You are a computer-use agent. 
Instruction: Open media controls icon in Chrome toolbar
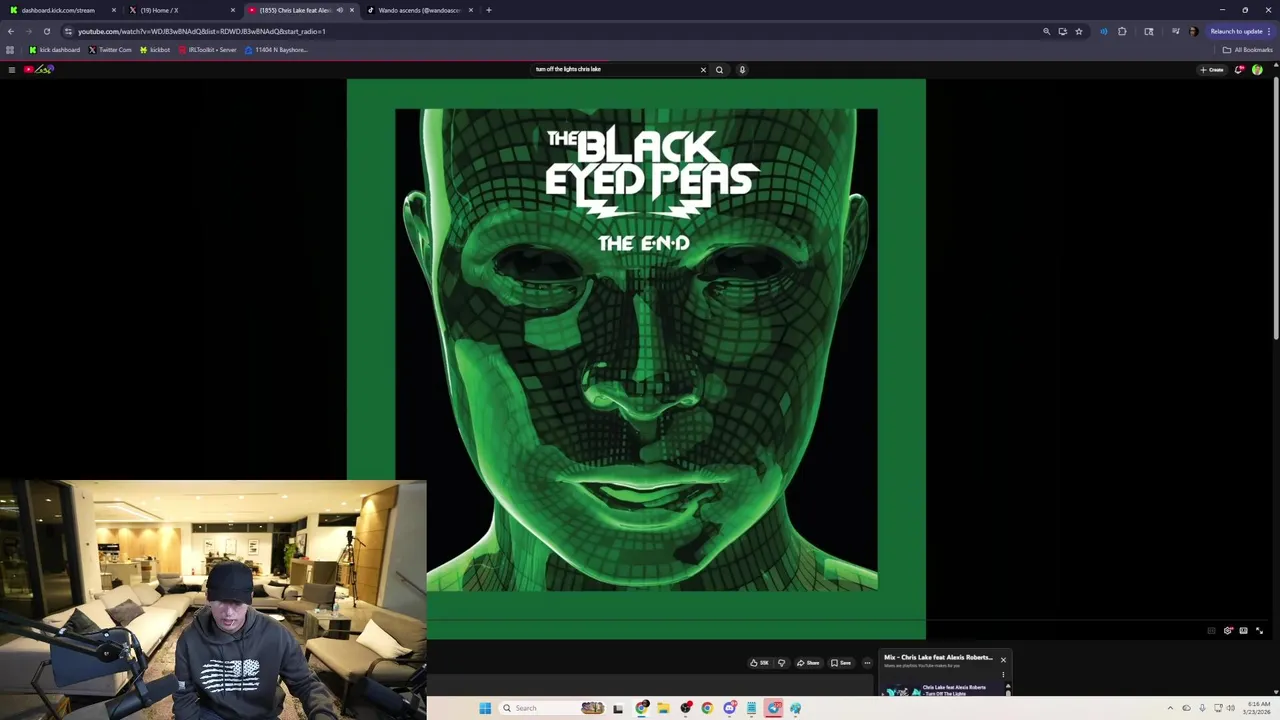1175,31
